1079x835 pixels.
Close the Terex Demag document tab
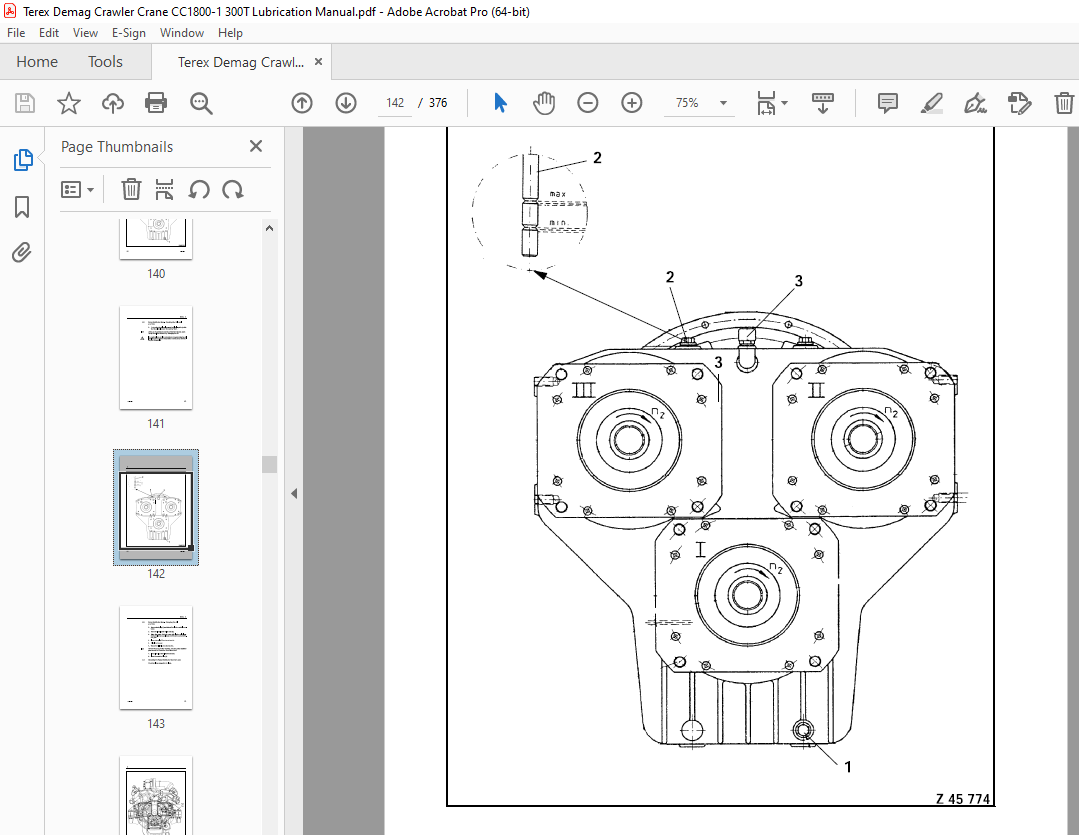[x=318, y=61]
